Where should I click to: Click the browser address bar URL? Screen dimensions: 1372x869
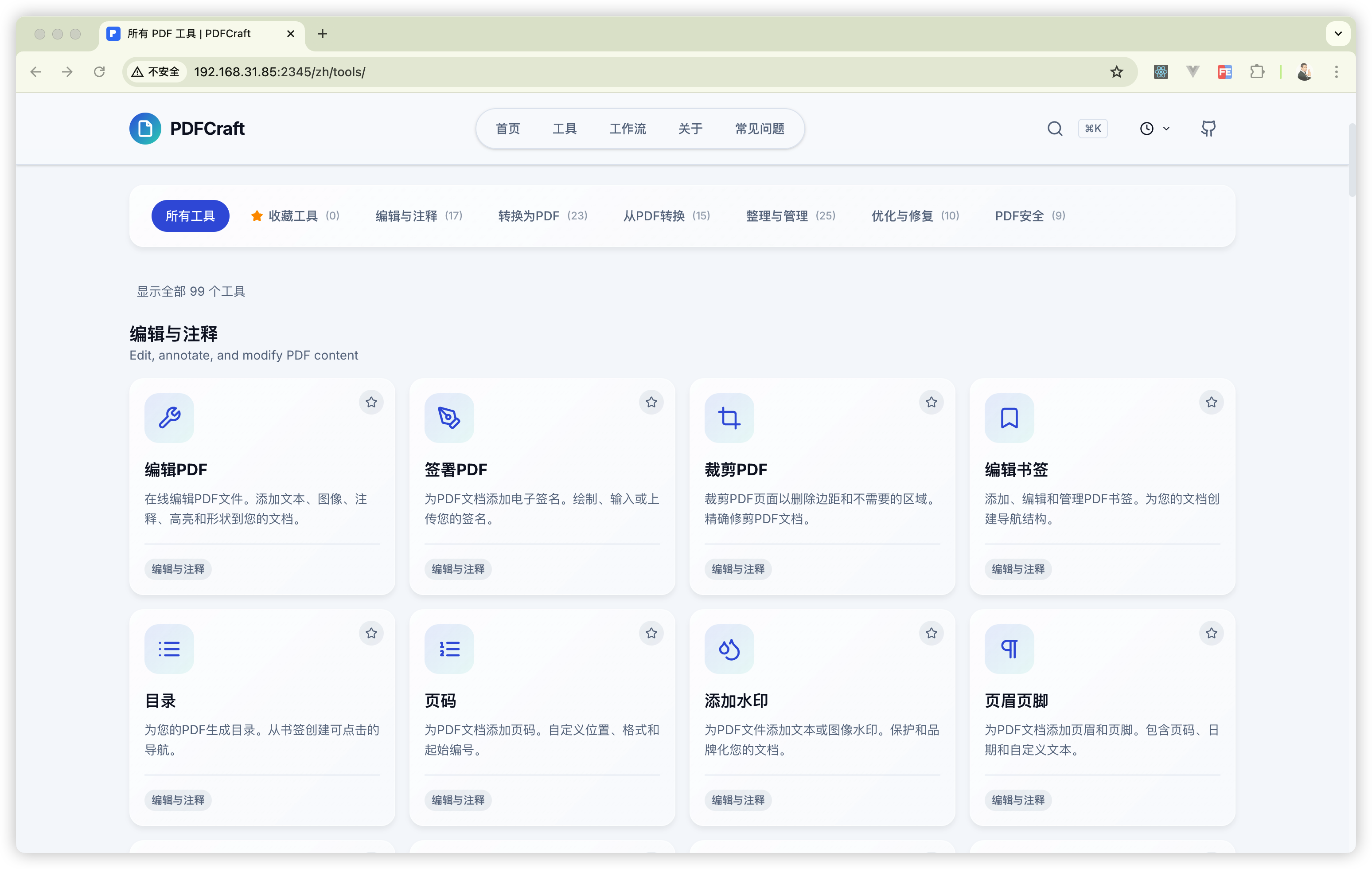click(279, 72)
